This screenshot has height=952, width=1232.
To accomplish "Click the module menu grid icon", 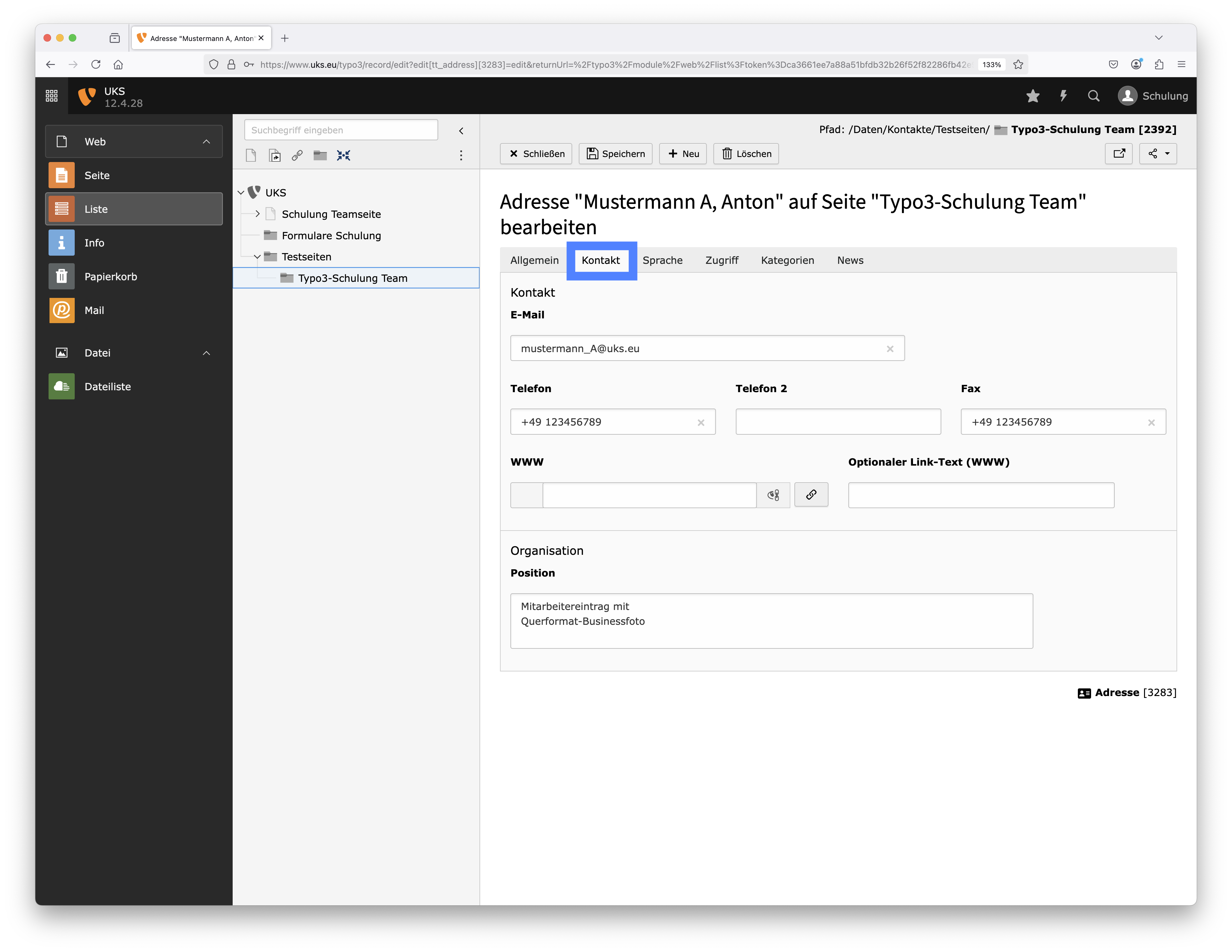I will (51, 96).
